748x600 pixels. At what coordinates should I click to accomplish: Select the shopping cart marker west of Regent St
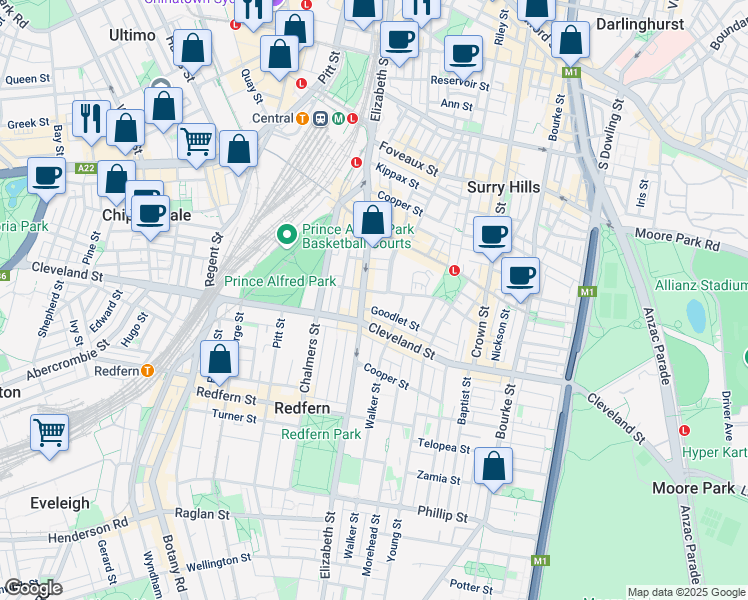click(x=197, y=145)
